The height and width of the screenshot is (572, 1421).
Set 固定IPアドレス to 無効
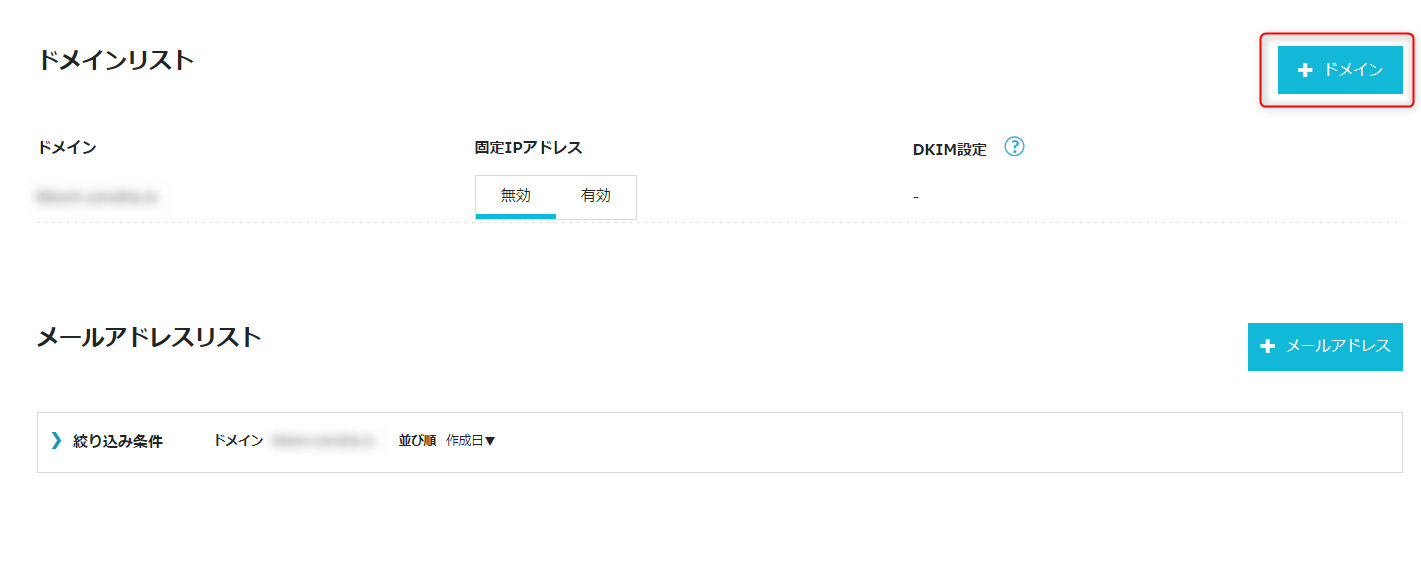[515, 196]
